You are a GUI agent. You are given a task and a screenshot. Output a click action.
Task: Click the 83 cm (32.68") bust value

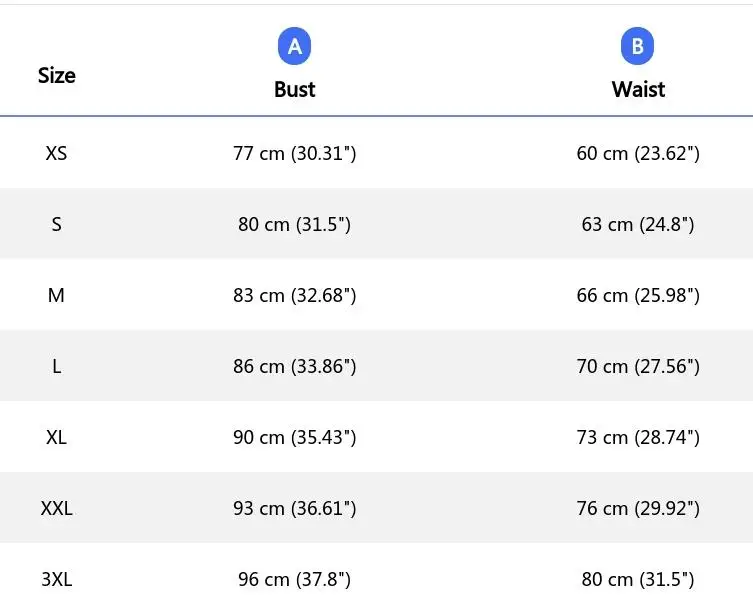pyautogui.click(x=294, y=295)
